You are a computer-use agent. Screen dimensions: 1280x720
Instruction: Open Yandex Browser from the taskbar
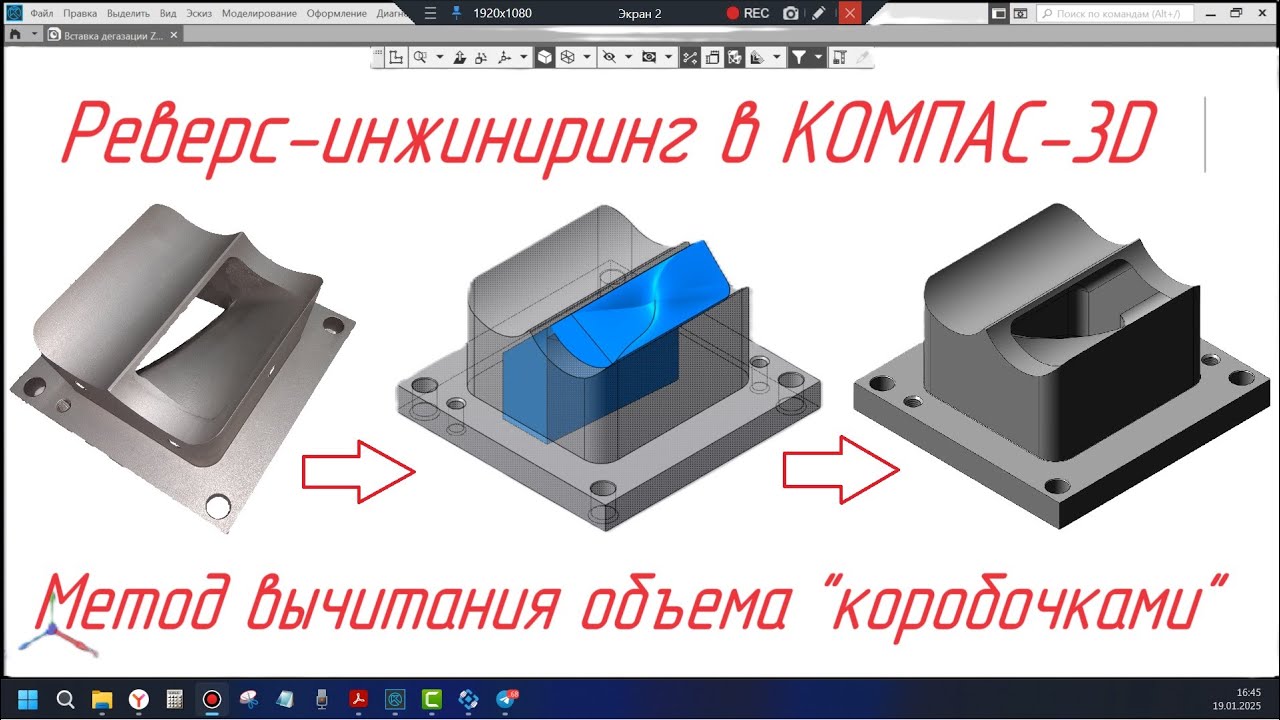[139, 699]
